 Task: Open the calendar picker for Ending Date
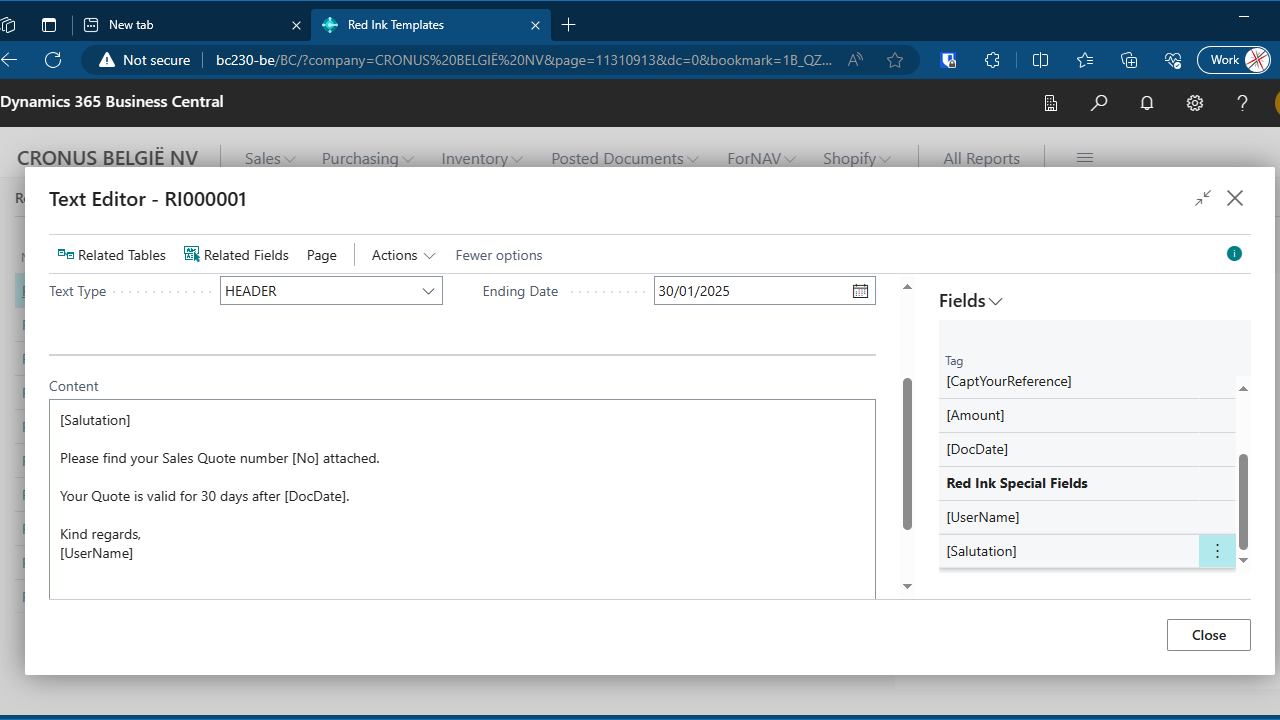point(860,291)
